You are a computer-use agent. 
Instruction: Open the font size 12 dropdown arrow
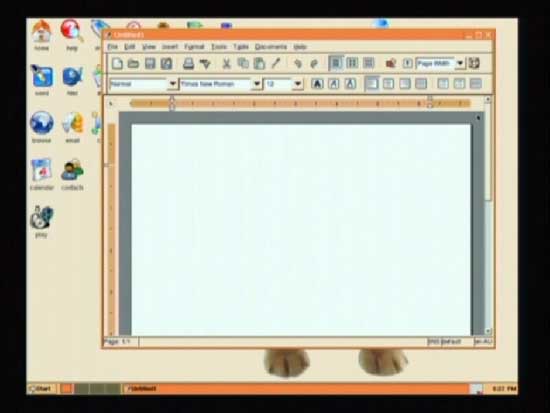298,84
